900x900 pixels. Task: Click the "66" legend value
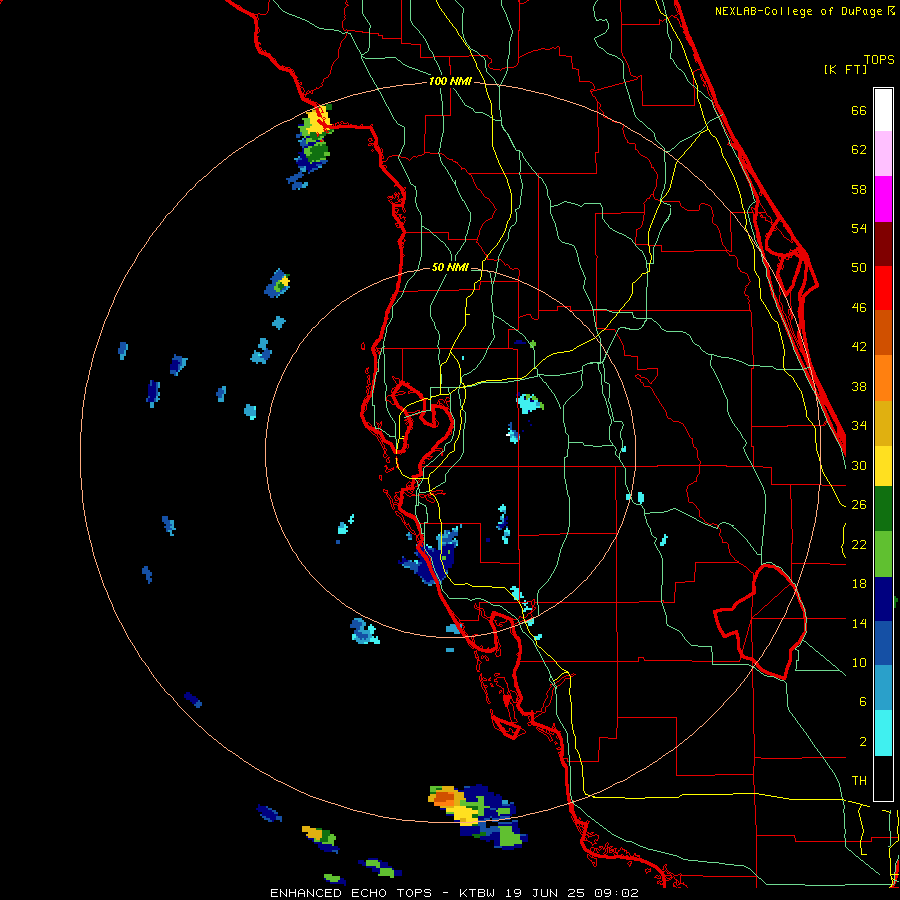(x=859, y=111)
